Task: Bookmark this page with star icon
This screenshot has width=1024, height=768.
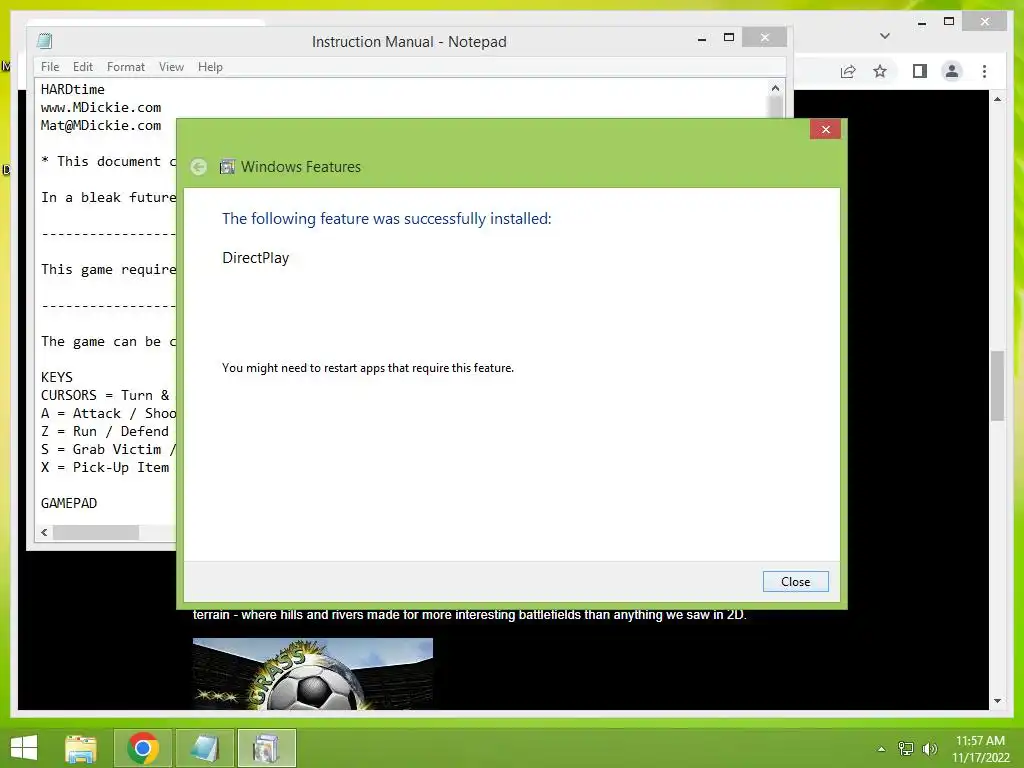Action: click(x=880, y=71)
